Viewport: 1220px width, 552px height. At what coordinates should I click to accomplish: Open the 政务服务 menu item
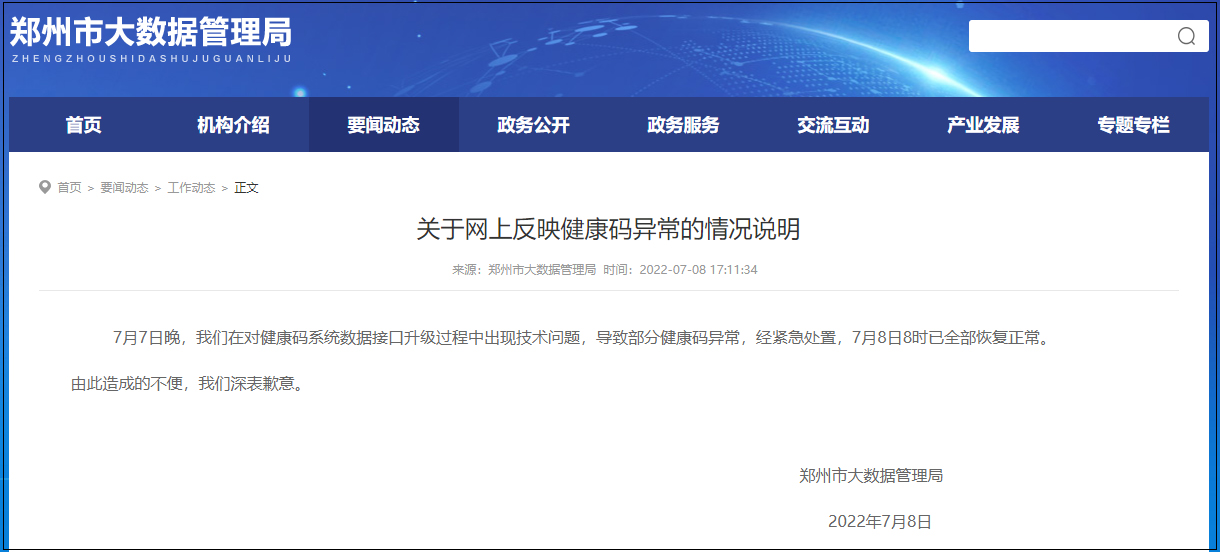point(684,125)
